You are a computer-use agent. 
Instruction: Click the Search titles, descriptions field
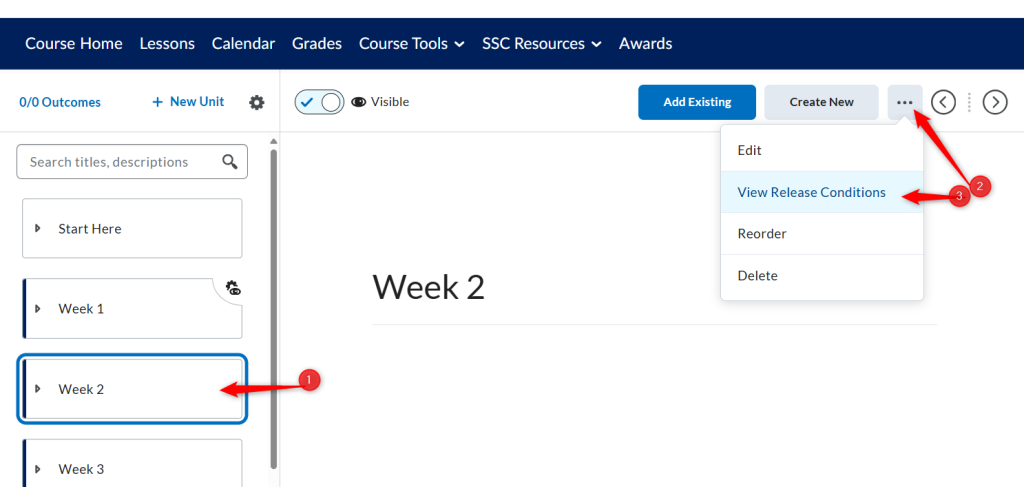click(x=132, y=162)
